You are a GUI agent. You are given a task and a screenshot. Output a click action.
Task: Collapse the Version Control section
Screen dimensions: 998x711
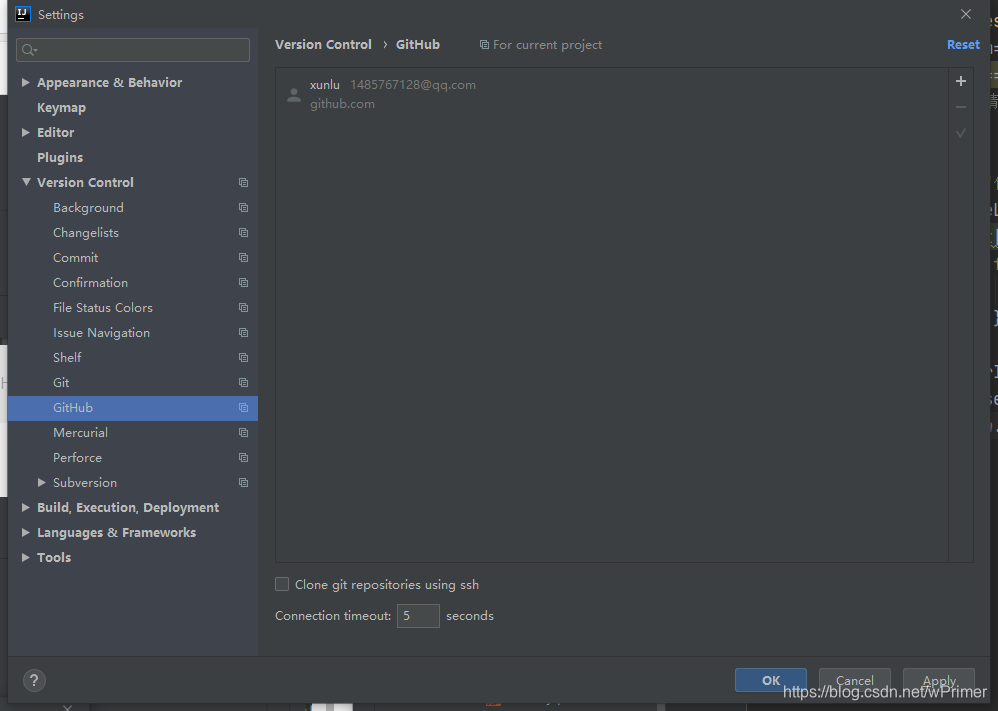click(x=26, y=182)
